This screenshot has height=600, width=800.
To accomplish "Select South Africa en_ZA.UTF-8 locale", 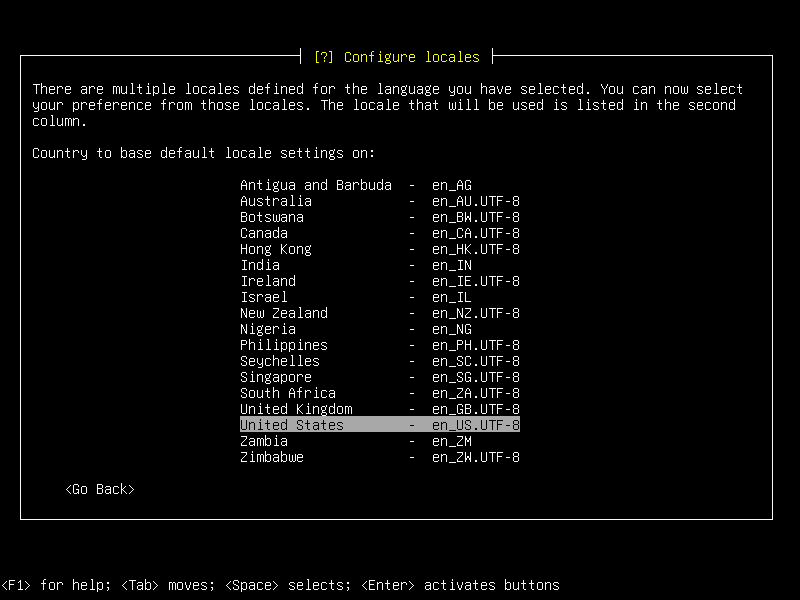I will coord(378,393).
